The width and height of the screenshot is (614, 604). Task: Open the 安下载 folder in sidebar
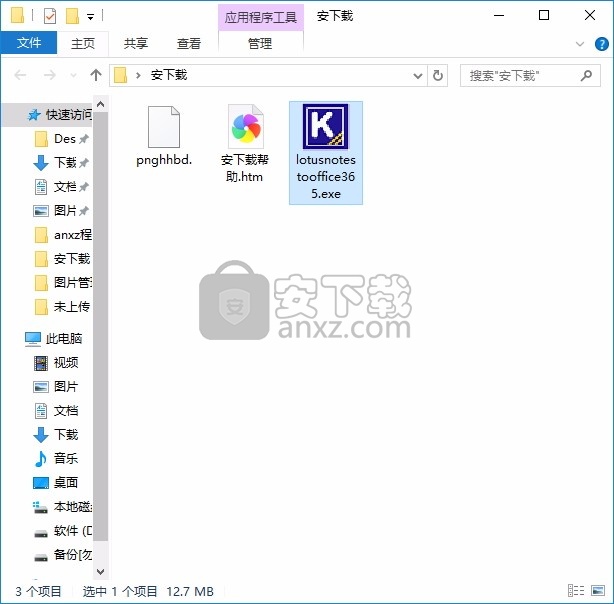coord(63,259)
